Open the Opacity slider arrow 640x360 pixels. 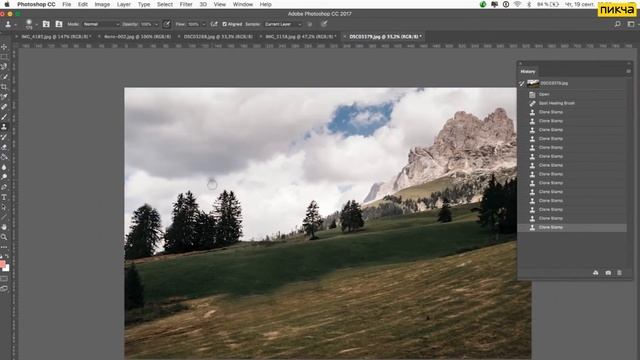pos(156,24)
